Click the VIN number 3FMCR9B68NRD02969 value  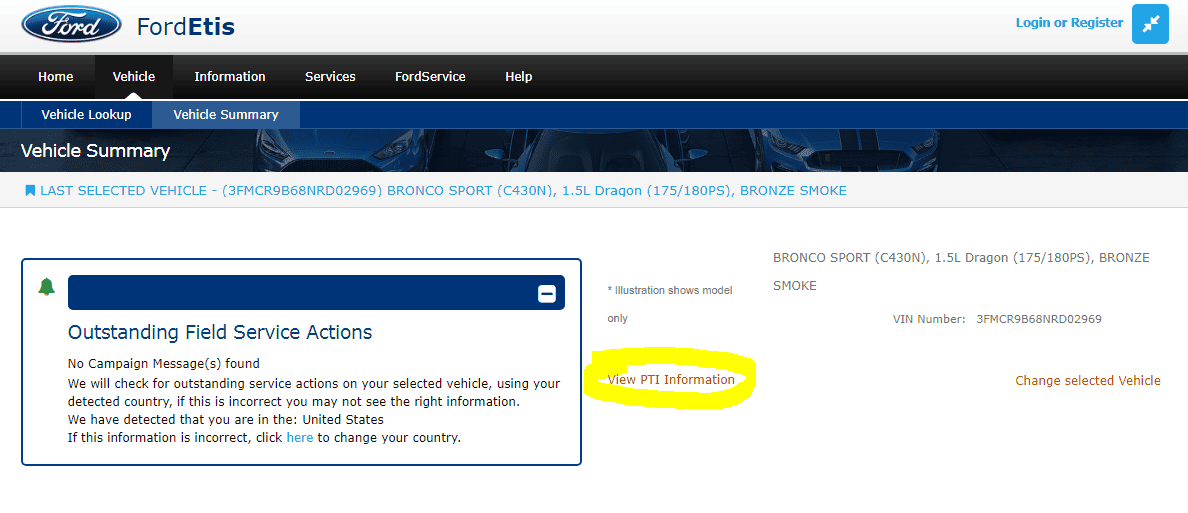point(1039,319)
